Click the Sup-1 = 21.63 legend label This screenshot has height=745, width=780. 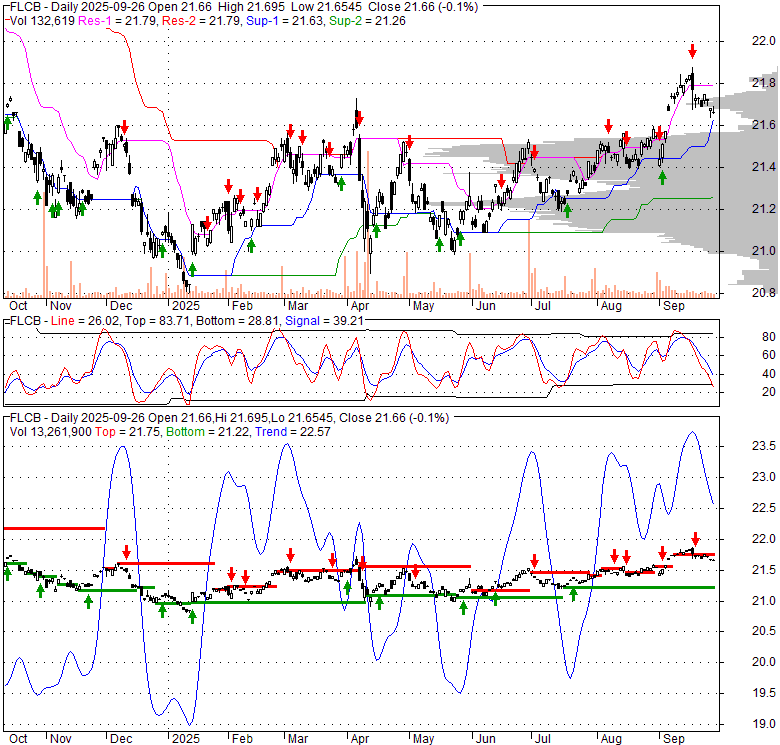click(x=284, y=21)
